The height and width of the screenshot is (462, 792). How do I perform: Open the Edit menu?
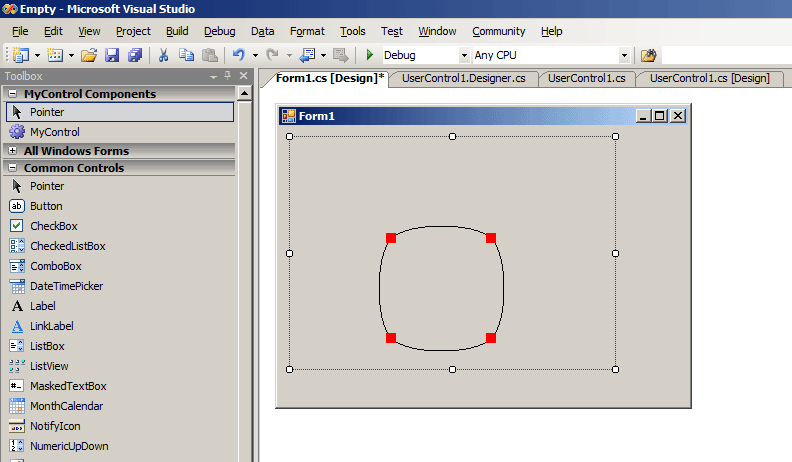pos(53,31)
